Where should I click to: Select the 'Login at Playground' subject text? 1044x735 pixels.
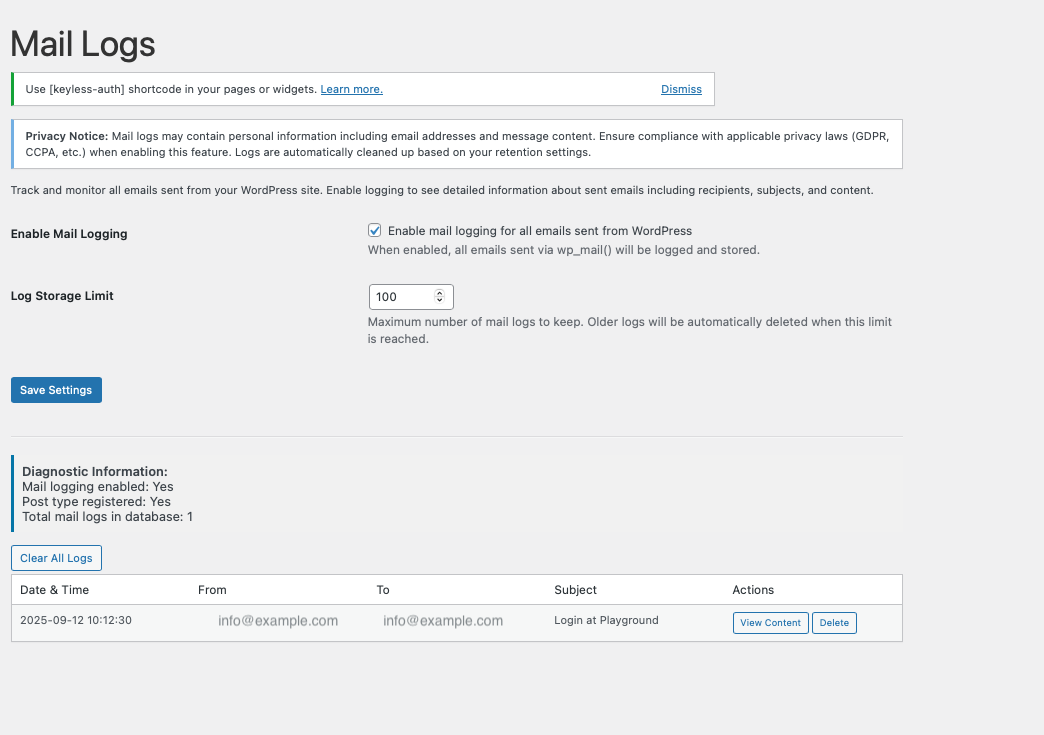[x=606, y=621]
